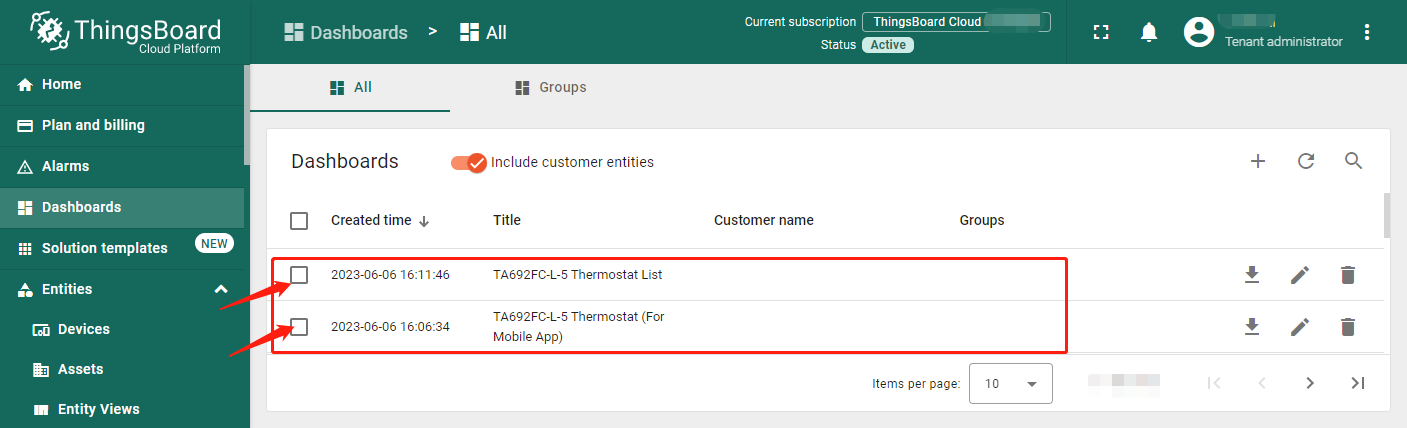Check the Thermostat (For Mobile App) row
The width and height of the screenshot is (1407, 428).
click(299, 326)
